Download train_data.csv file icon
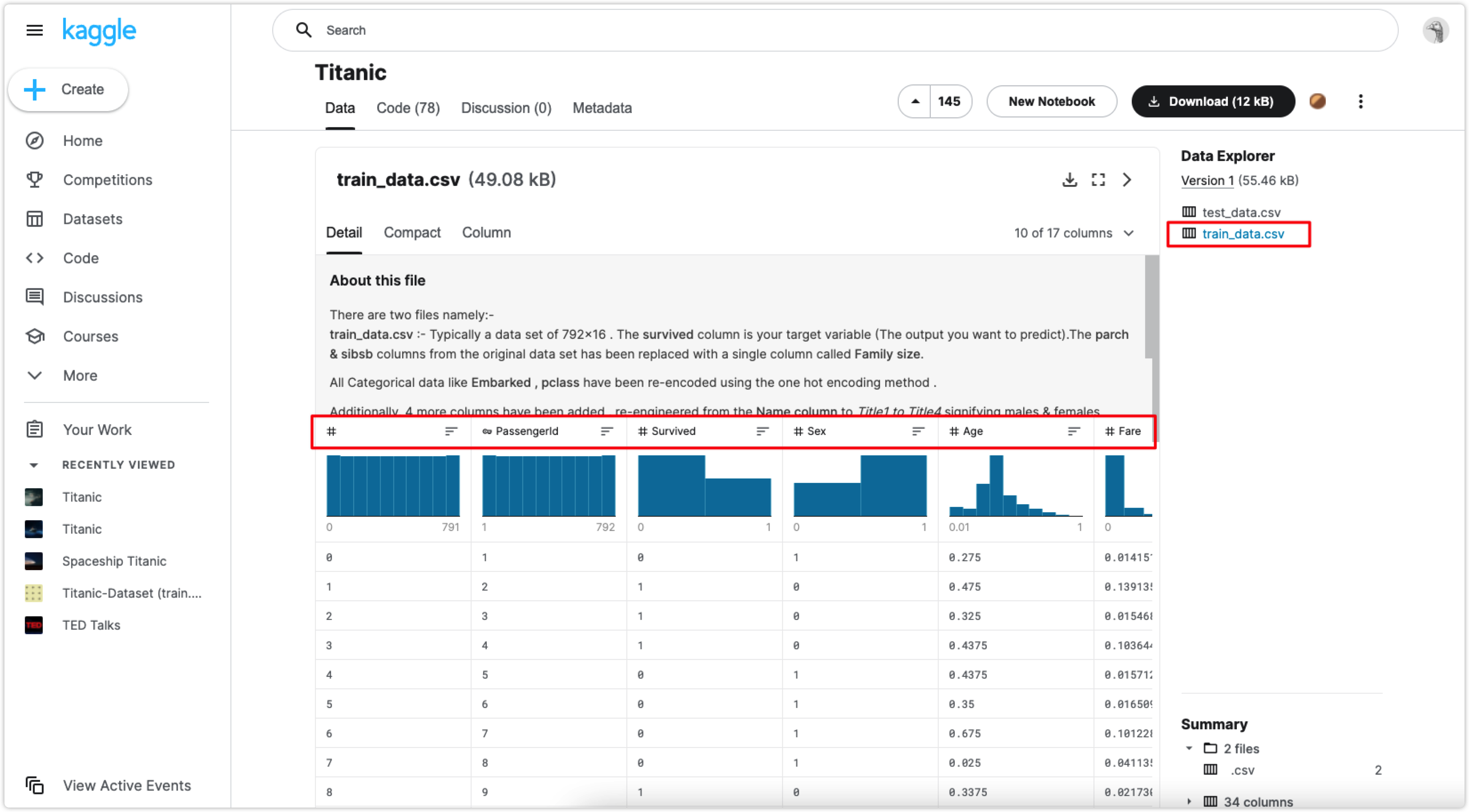Viewport: 1469px width, 812px height. click(x=1070, y=180)
